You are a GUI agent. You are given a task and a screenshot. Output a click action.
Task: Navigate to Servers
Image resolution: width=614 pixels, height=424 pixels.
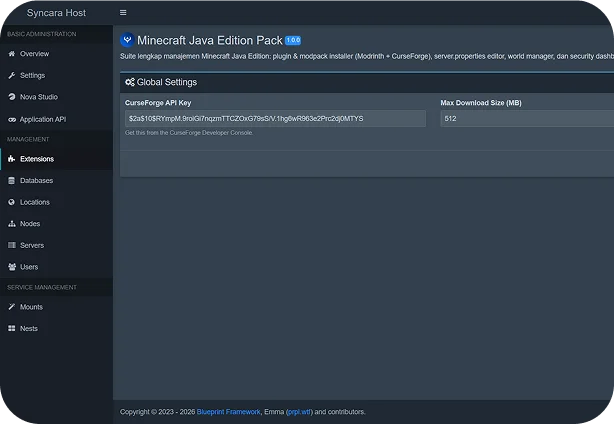pos(56,245)
